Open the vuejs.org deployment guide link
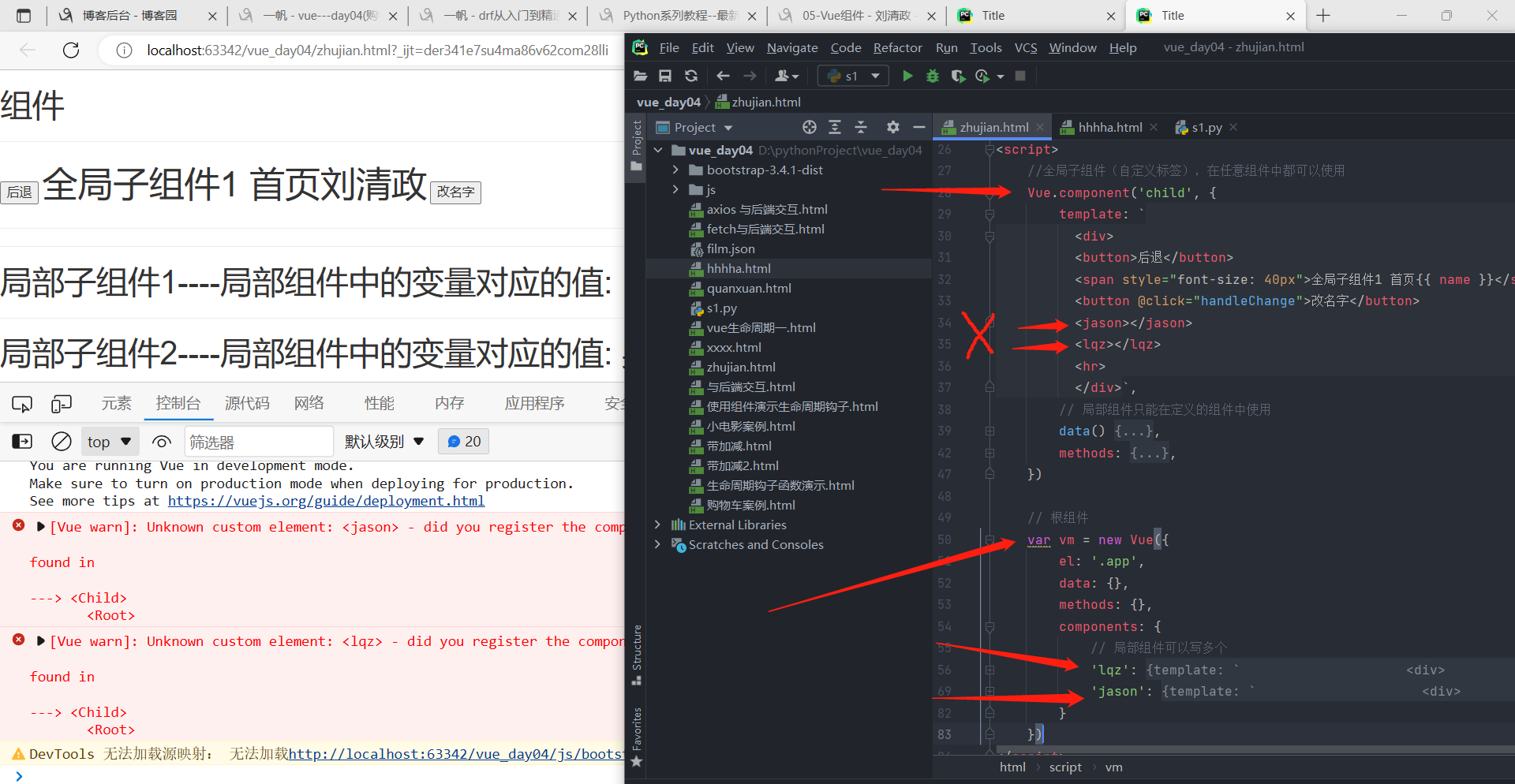This screenshot has height=784, width=1515. pos(326,501)
